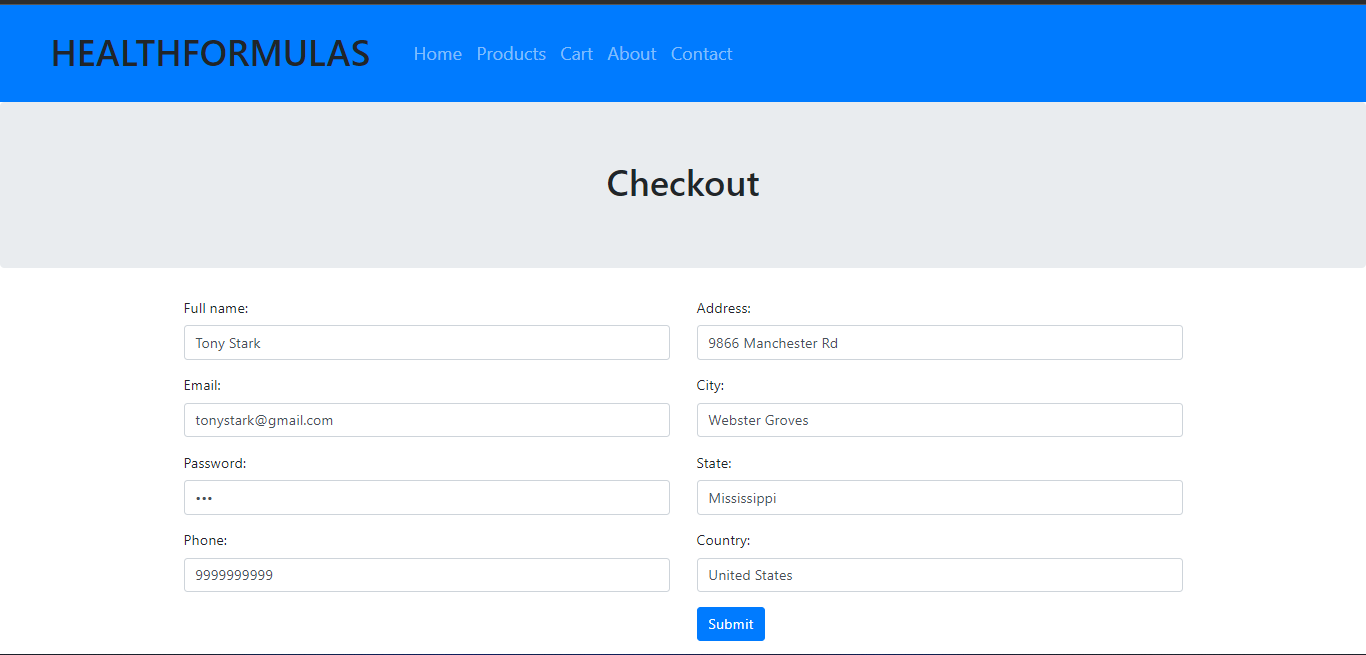Click the Checkout page heading
This screenshot has height=655, width=1366.
tap(682, 183)
